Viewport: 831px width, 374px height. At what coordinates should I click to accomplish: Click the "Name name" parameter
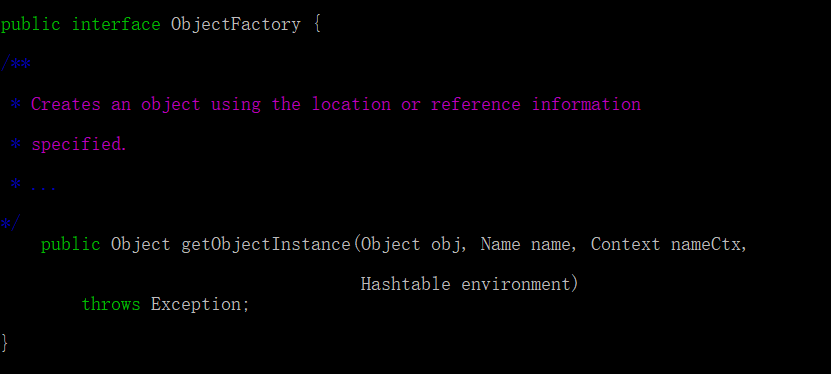click(524, 244)
